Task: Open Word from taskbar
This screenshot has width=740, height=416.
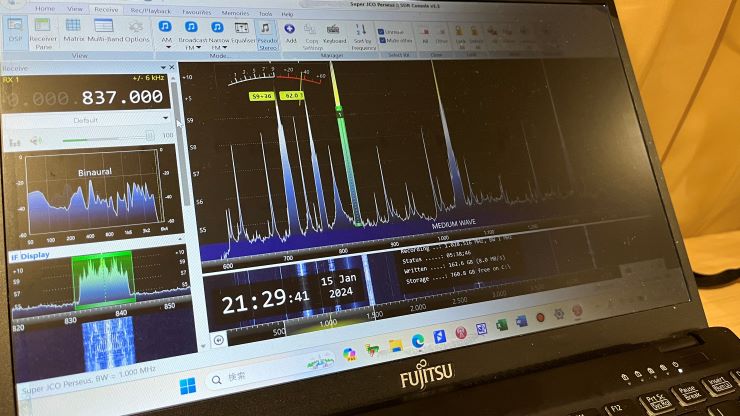Action: click(521, 322)
